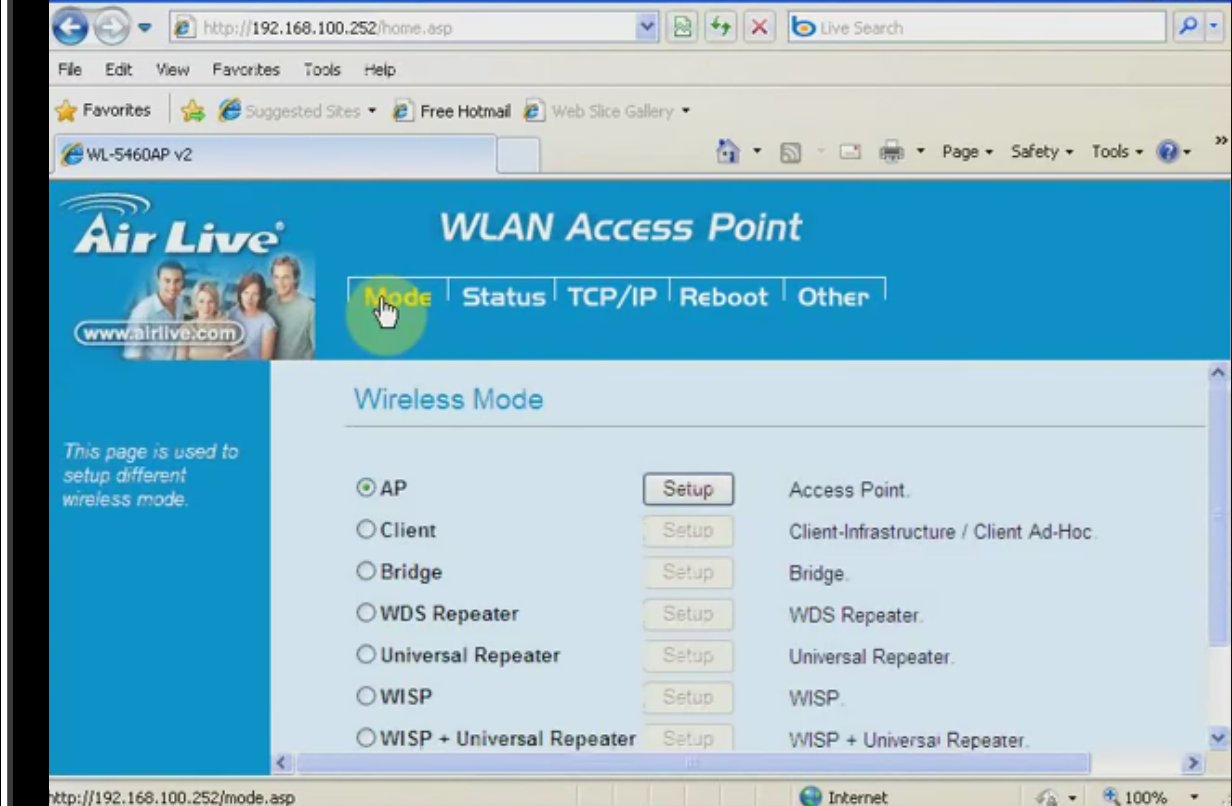Click the Setup button for Client

(688, 531)
